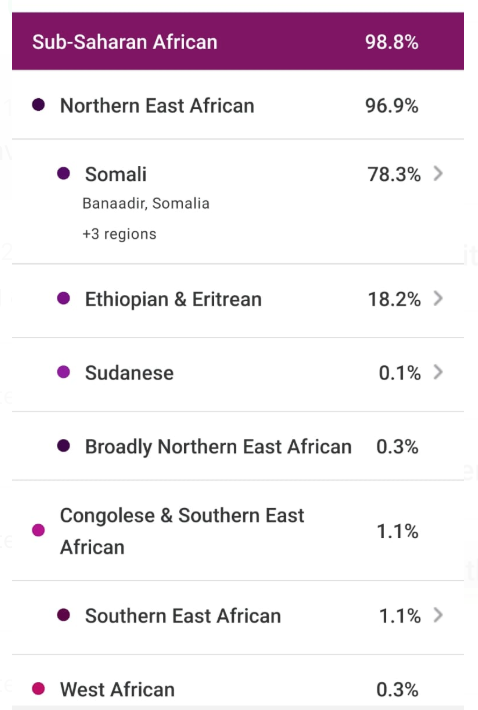
Task: Click the '+3 regions' link under Somali
Action: (x=120, y=234)
